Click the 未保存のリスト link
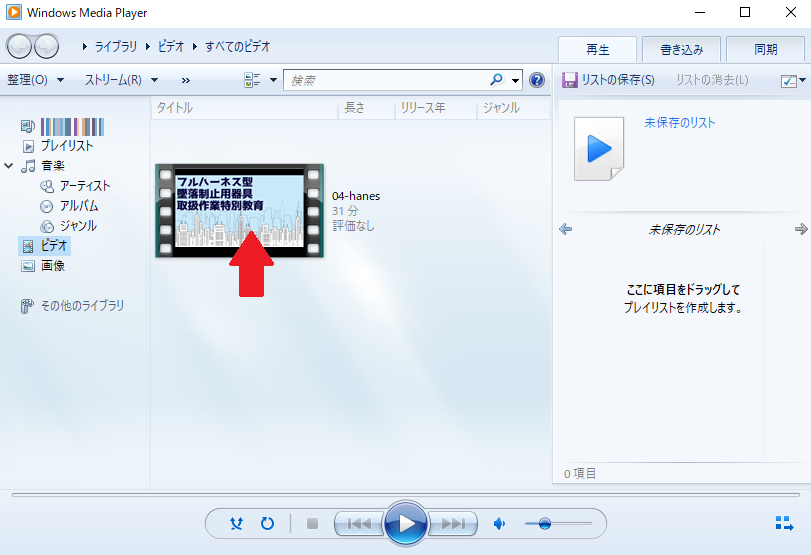 [x=680, y=123]
